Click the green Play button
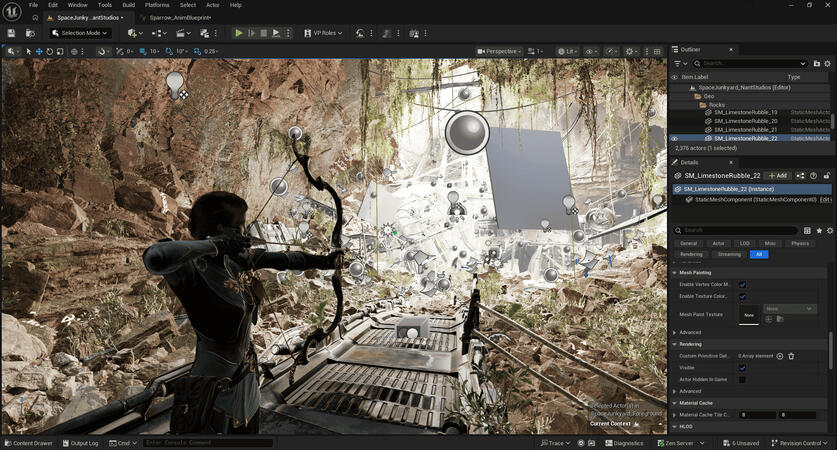 click(239, 33)
